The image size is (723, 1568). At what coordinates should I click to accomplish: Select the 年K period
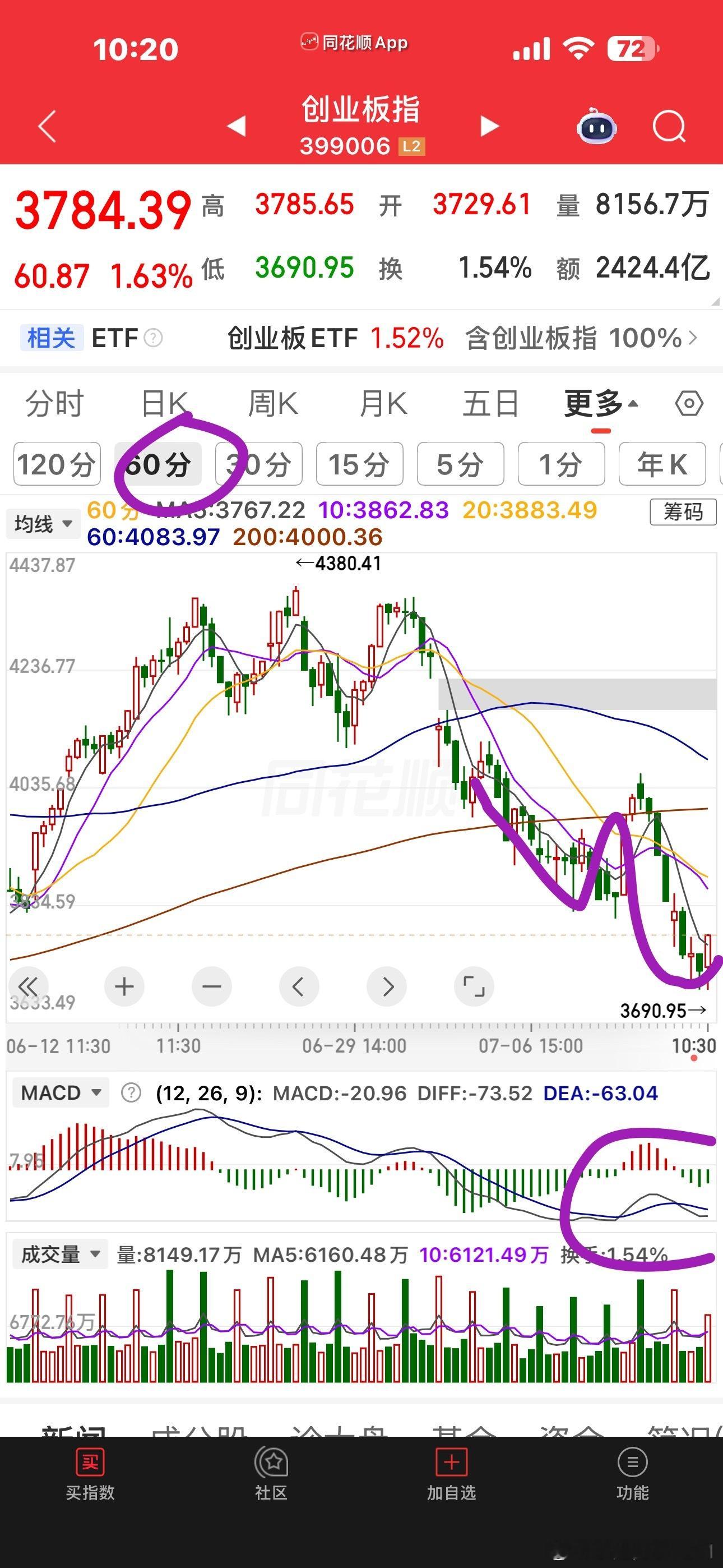(662, 464)
